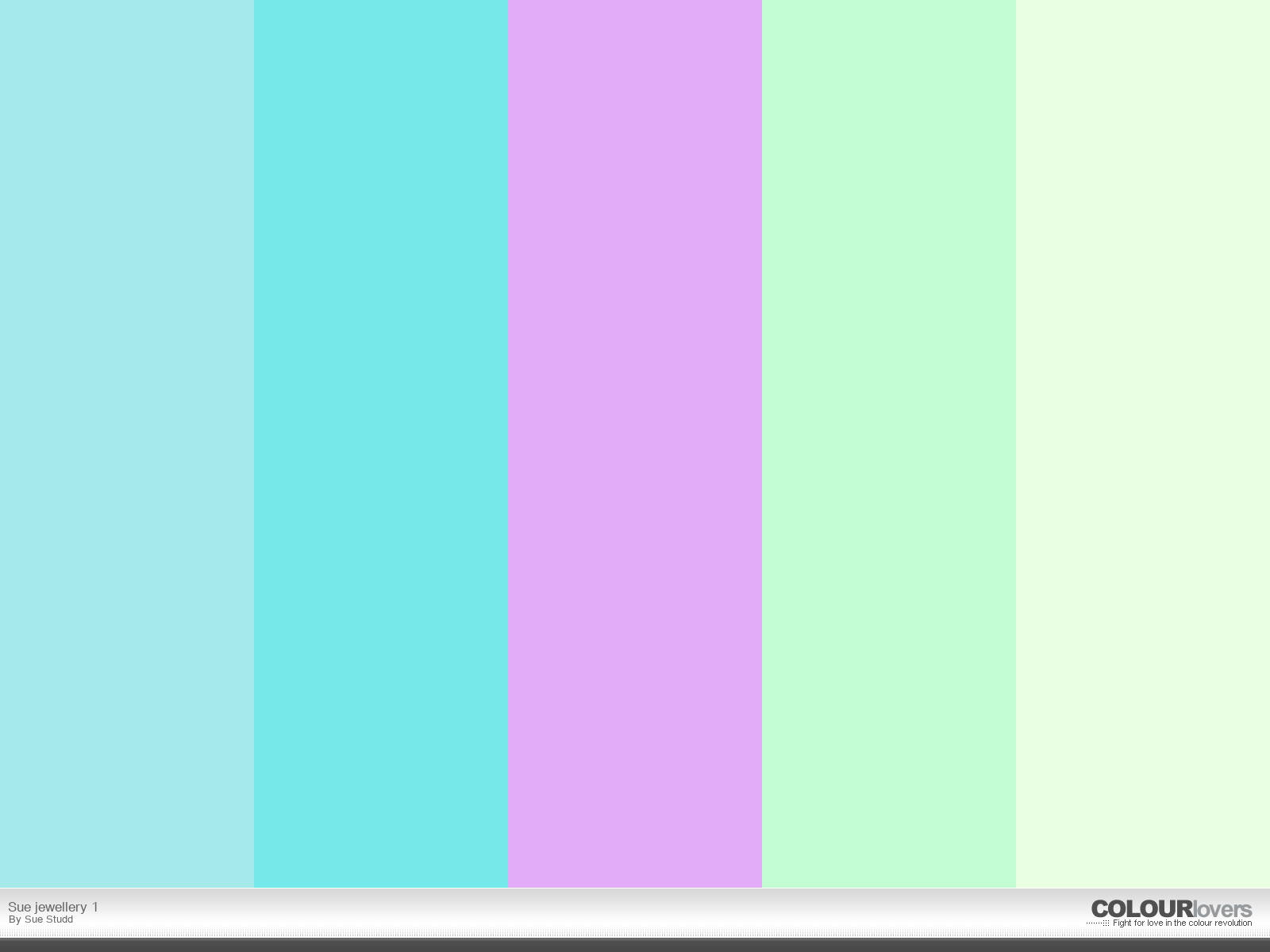
Task: Click the COLOURlovers logo
Action: coord(1172,909)
